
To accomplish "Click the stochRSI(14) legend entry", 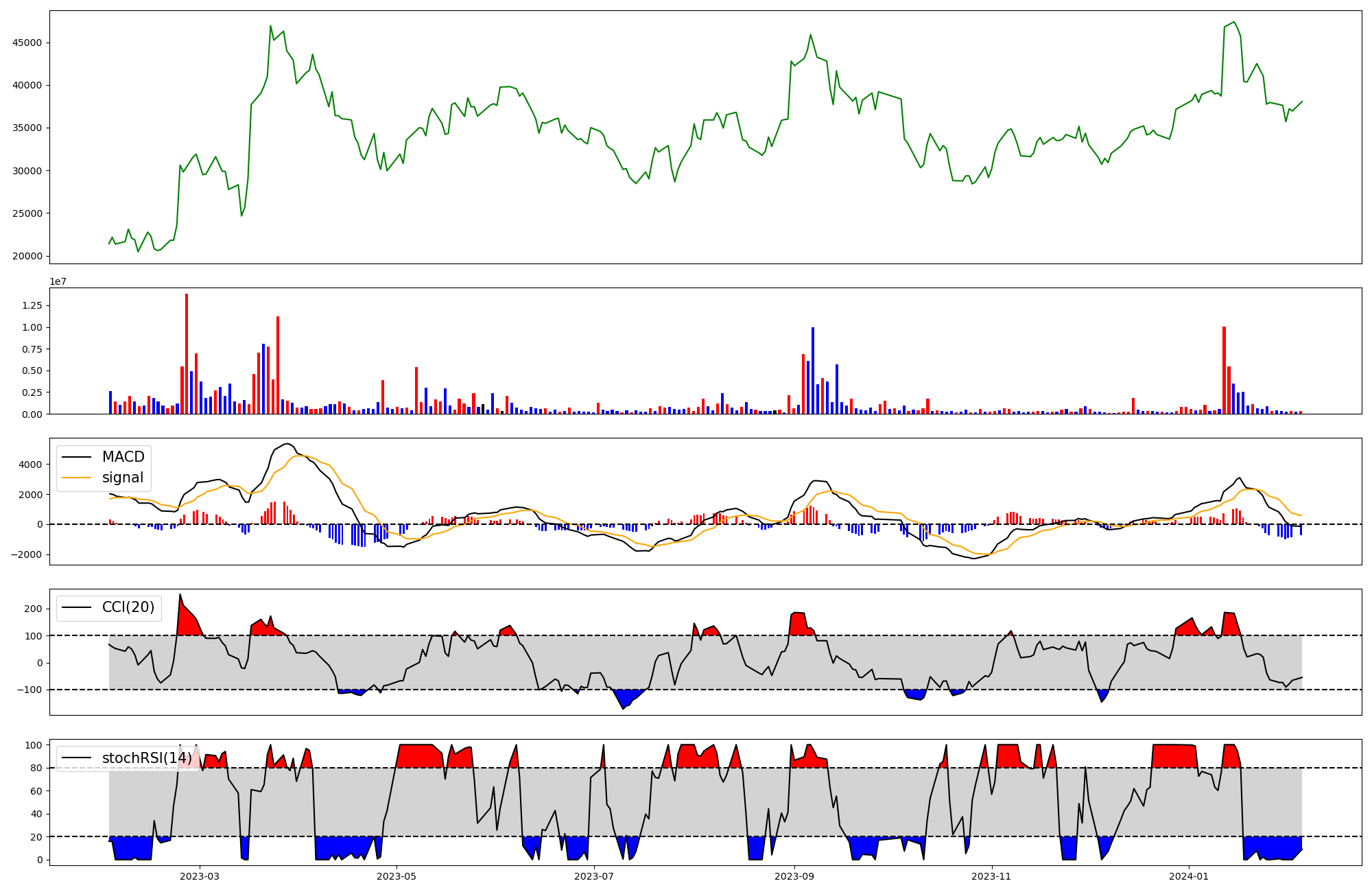I will point(147,758).
